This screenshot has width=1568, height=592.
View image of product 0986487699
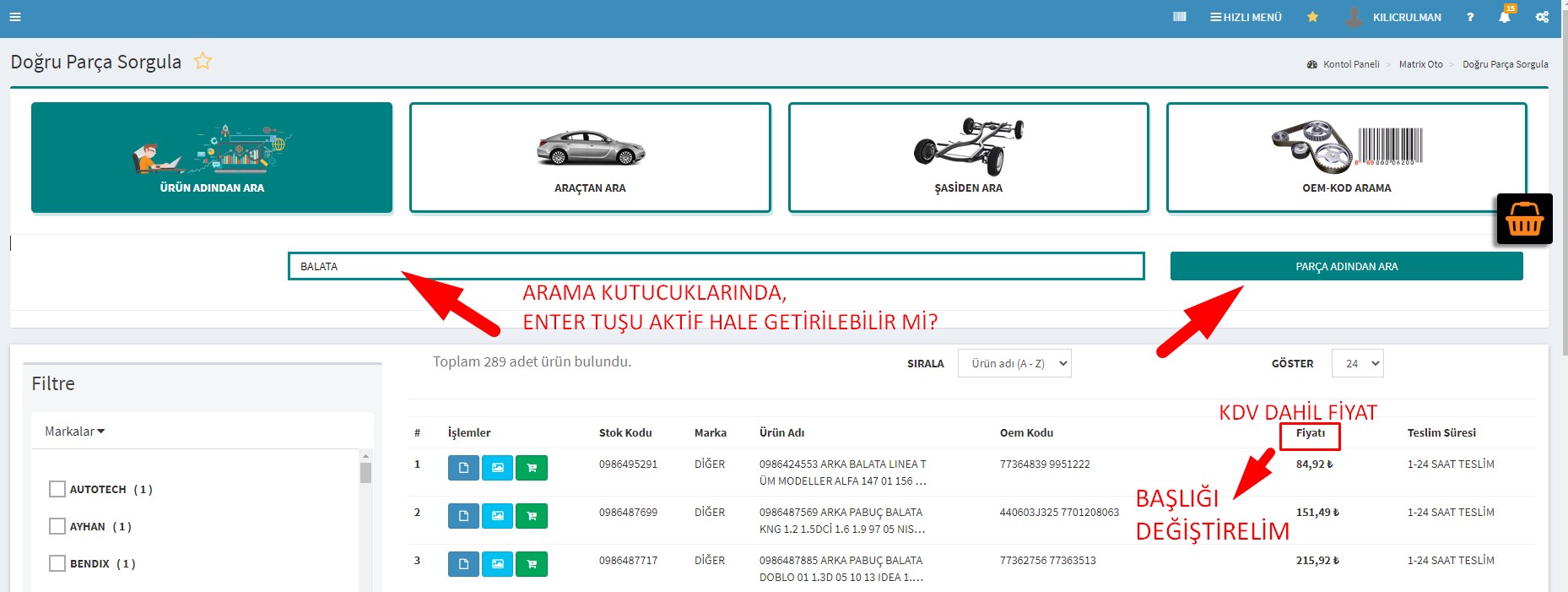[497, 516]
